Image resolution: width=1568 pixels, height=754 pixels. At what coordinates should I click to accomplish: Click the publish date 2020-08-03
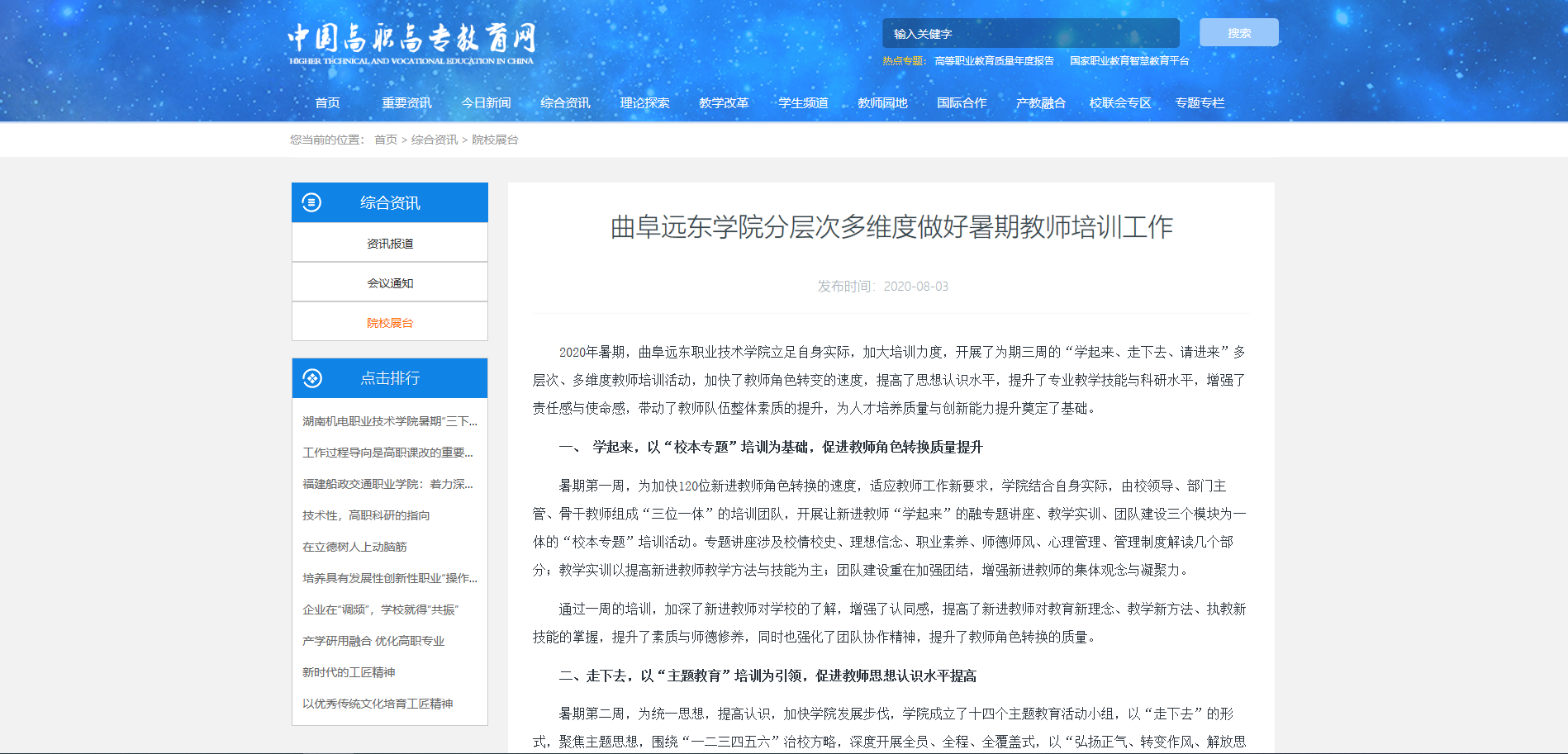916,287
